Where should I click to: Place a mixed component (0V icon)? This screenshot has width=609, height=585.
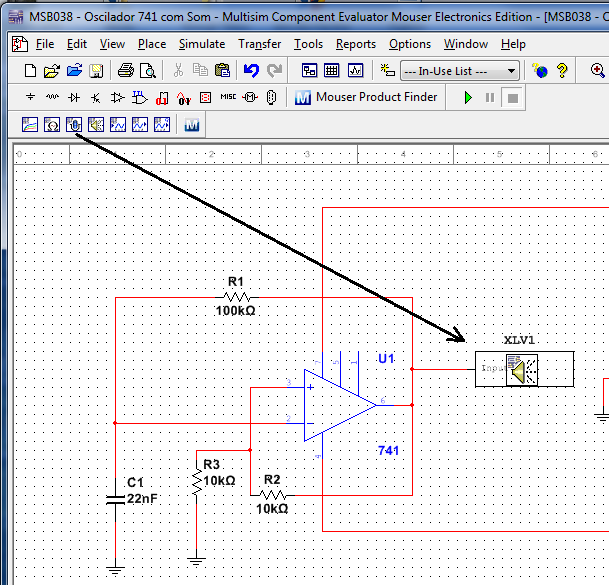184,98
